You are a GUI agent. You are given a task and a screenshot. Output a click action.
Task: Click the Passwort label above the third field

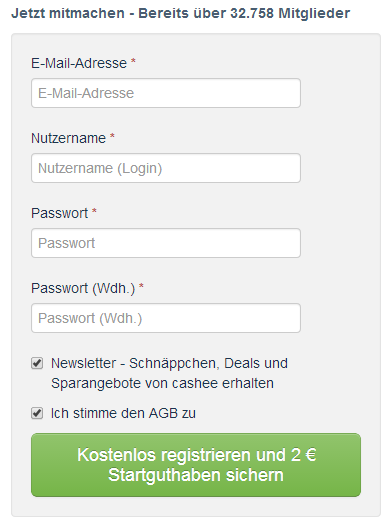[x=60, y=213]
